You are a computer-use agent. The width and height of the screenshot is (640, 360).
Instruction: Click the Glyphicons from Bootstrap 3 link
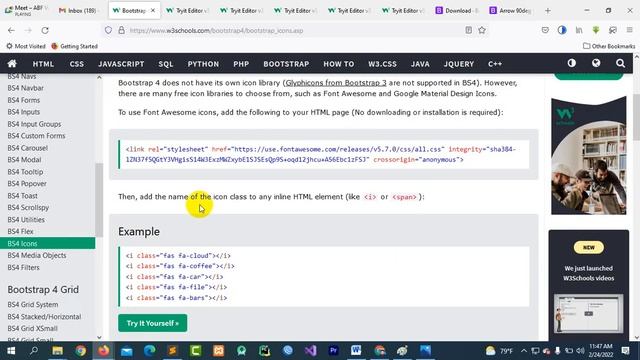(336, 83)
